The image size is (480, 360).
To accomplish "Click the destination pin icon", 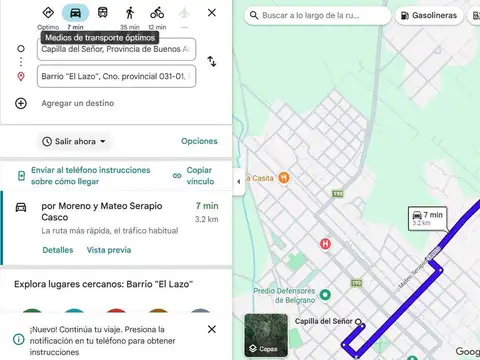I will coord(21,77).
